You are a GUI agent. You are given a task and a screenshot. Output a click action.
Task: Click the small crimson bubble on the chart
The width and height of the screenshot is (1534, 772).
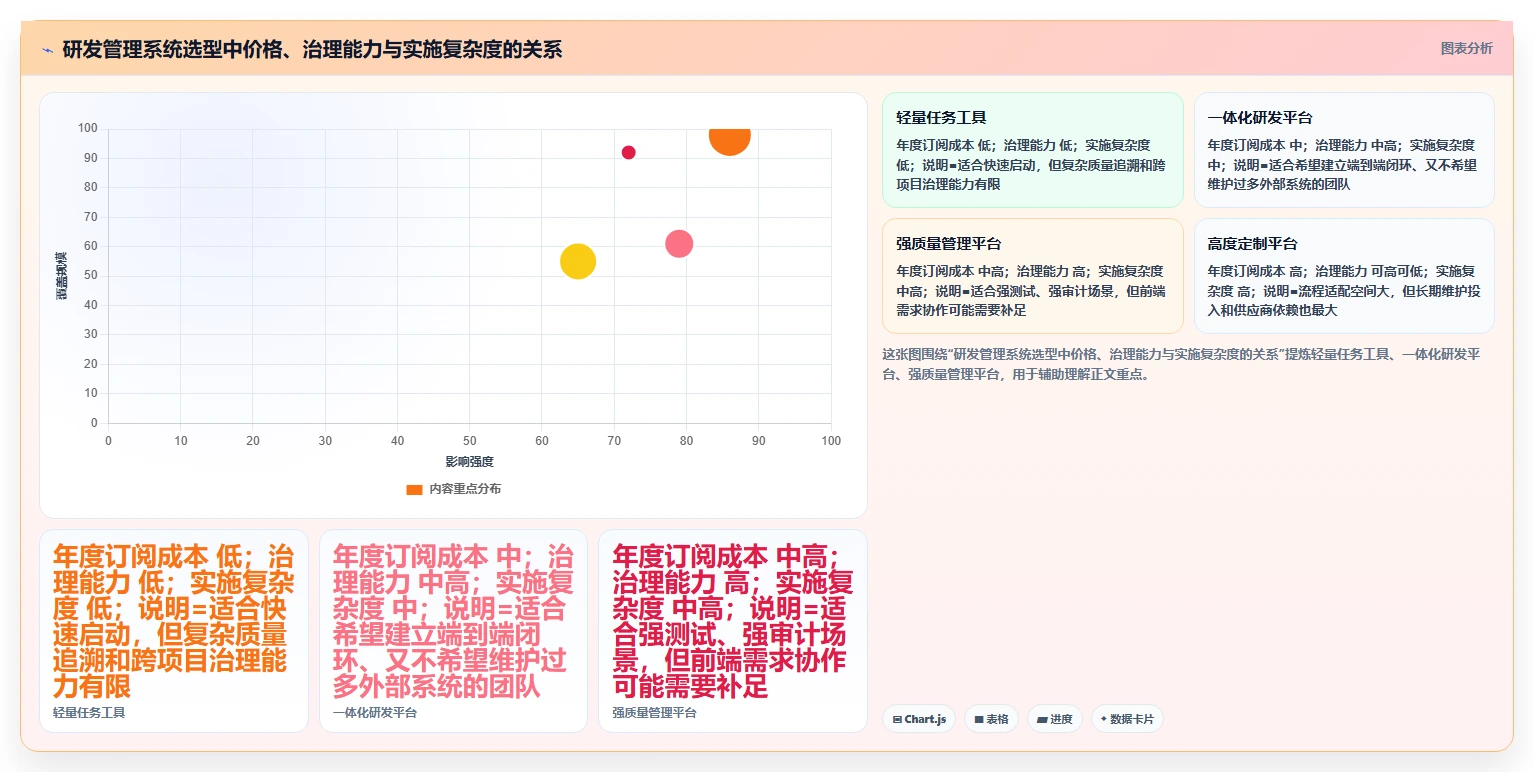click(x=628, y=153)
